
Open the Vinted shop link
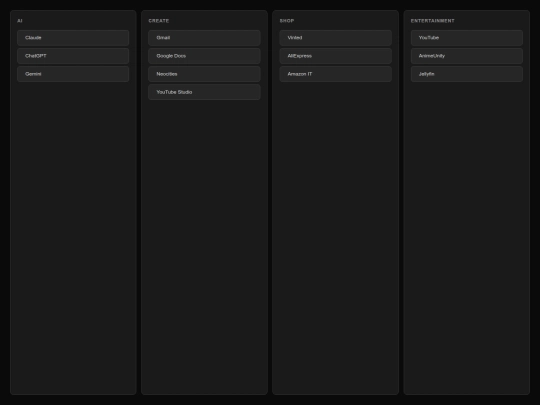click(335, 38)
